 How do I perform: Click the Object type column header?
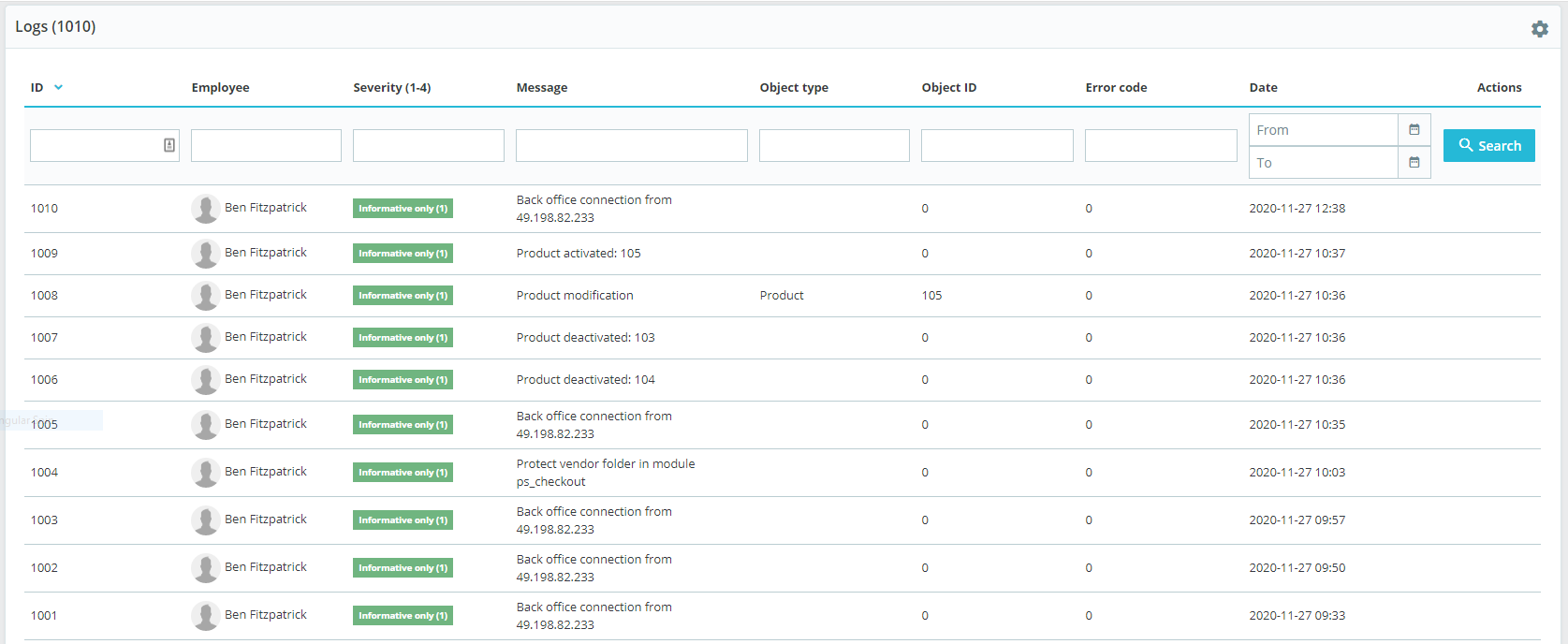coord(794,87)
